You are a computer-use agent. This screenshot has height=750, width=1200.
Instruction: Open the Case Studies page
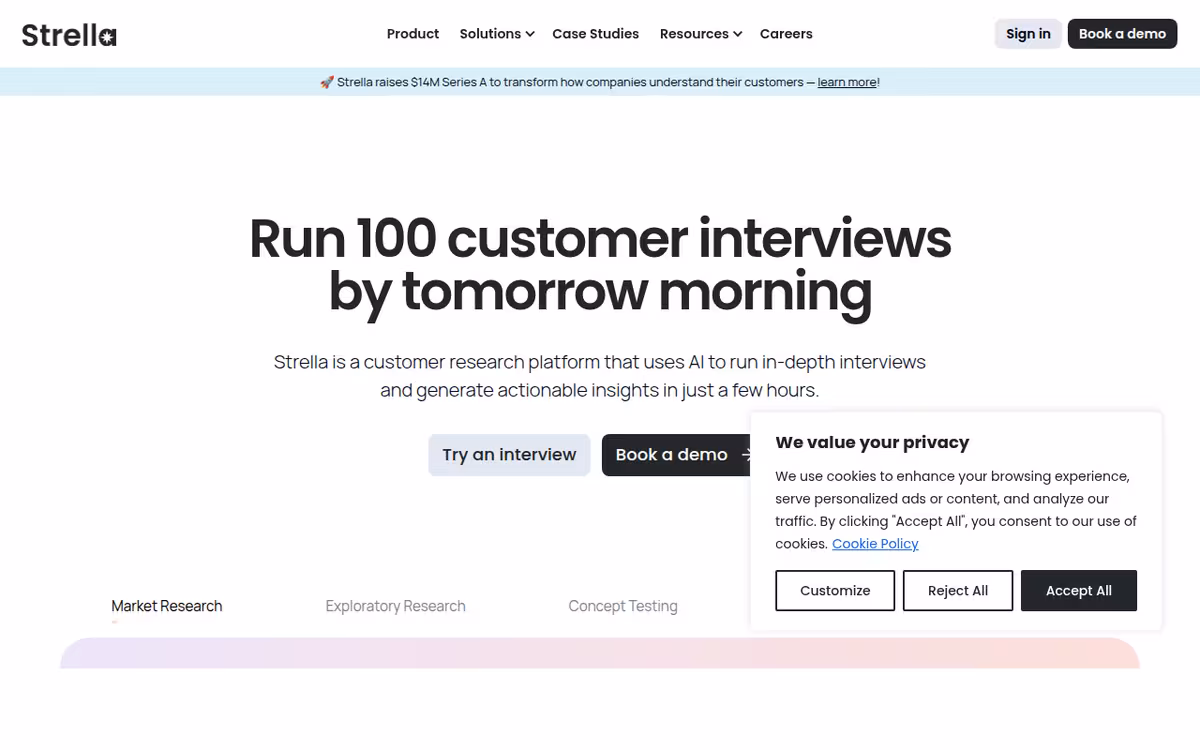(x=596, y=34)
